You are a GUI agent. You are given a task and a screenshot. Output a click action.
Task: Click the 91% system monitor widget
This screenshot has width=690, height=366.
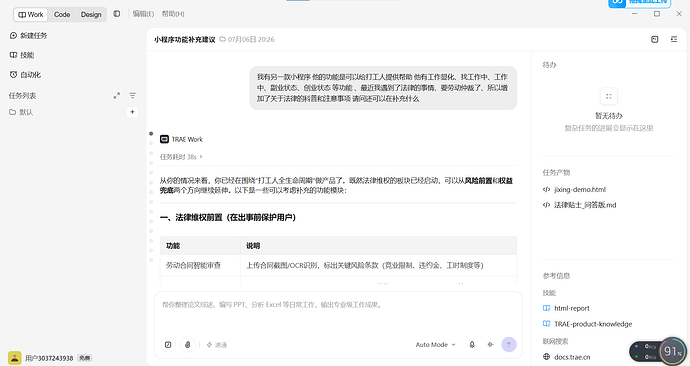[x=672, y=351]
